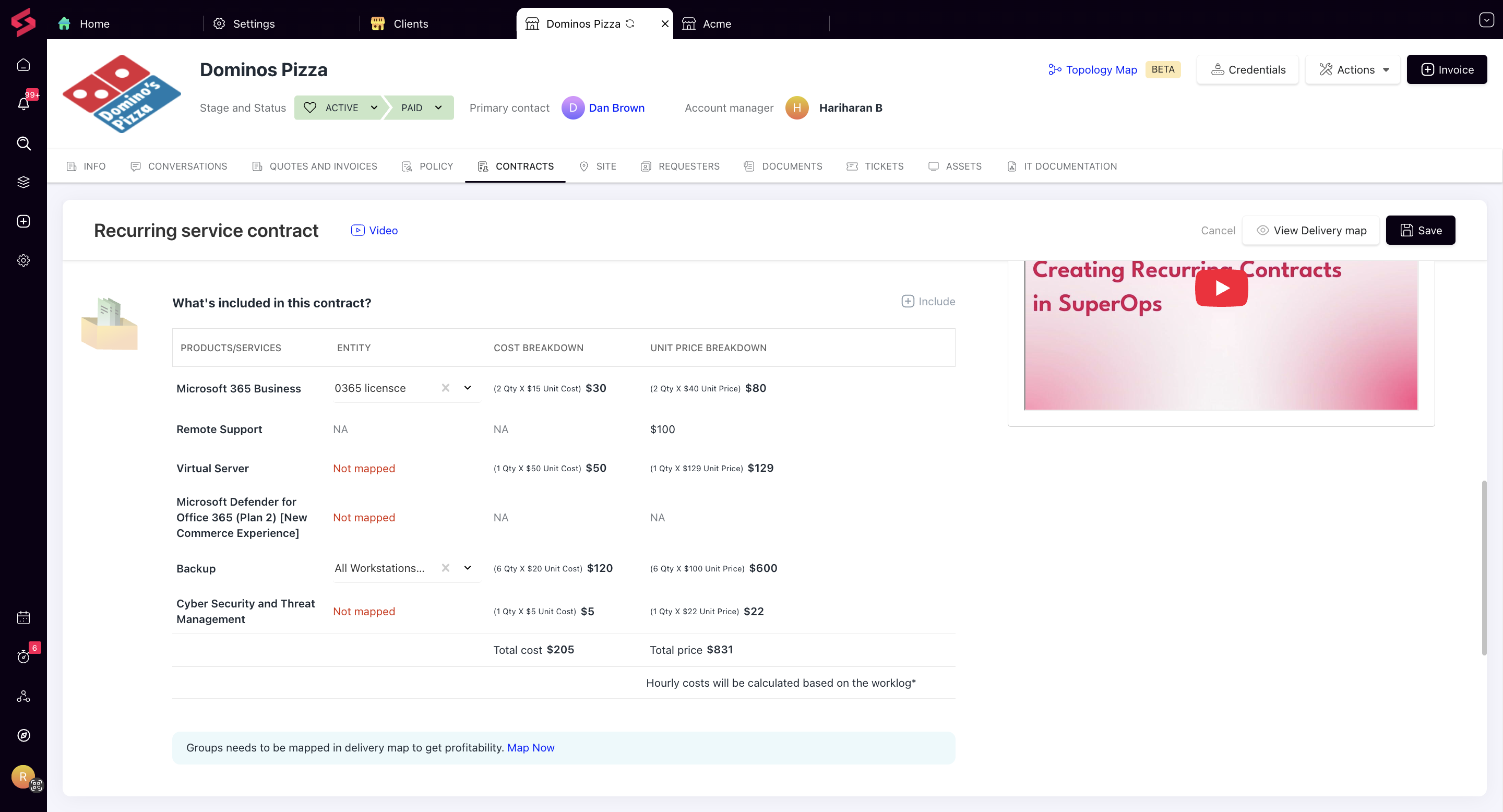1503x812 pixels.
Task: Play the Creating Recurring Contracts video
Action: click(x=1221, y=288)
